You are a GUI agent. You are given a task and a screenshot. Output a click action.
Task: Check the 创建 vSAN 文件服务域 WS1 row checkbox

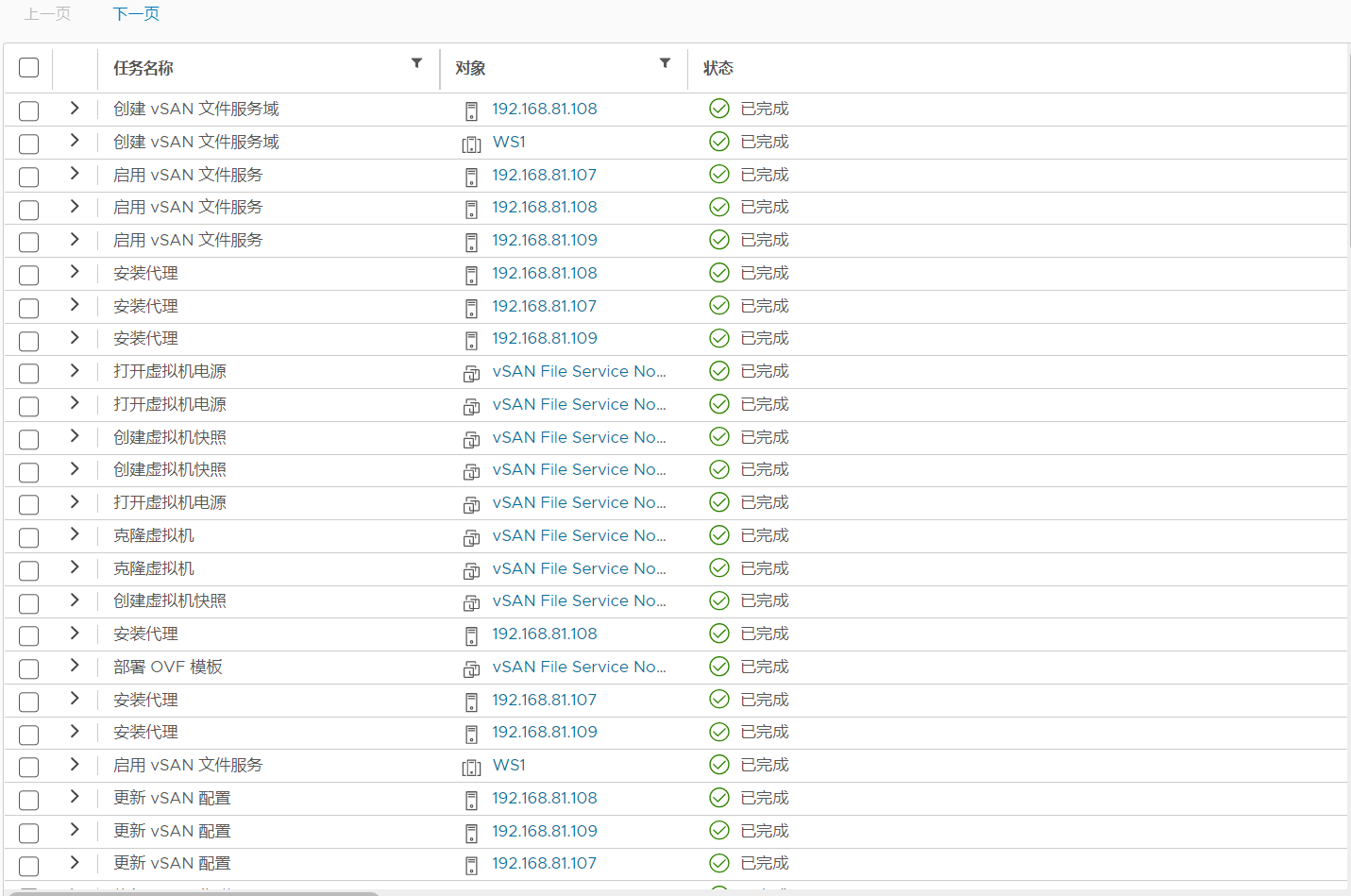click(29, 144)
